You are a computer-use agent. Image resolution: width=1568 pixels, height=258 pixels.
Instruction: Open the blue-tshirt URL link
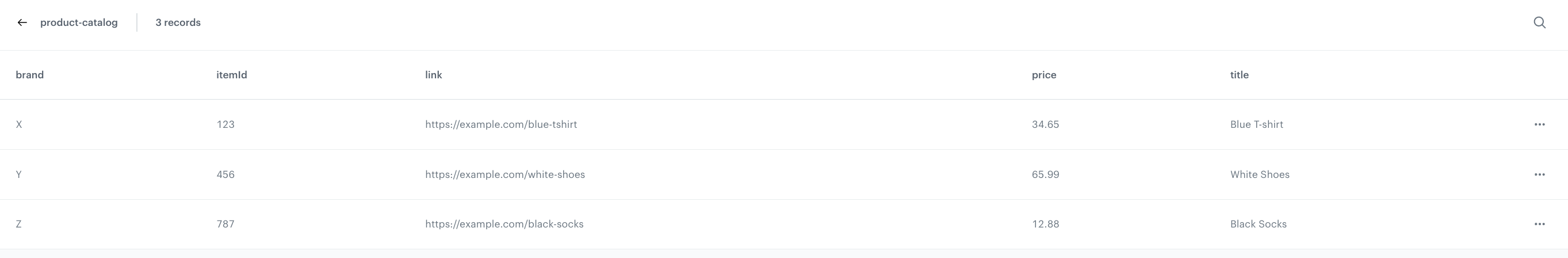501,124
